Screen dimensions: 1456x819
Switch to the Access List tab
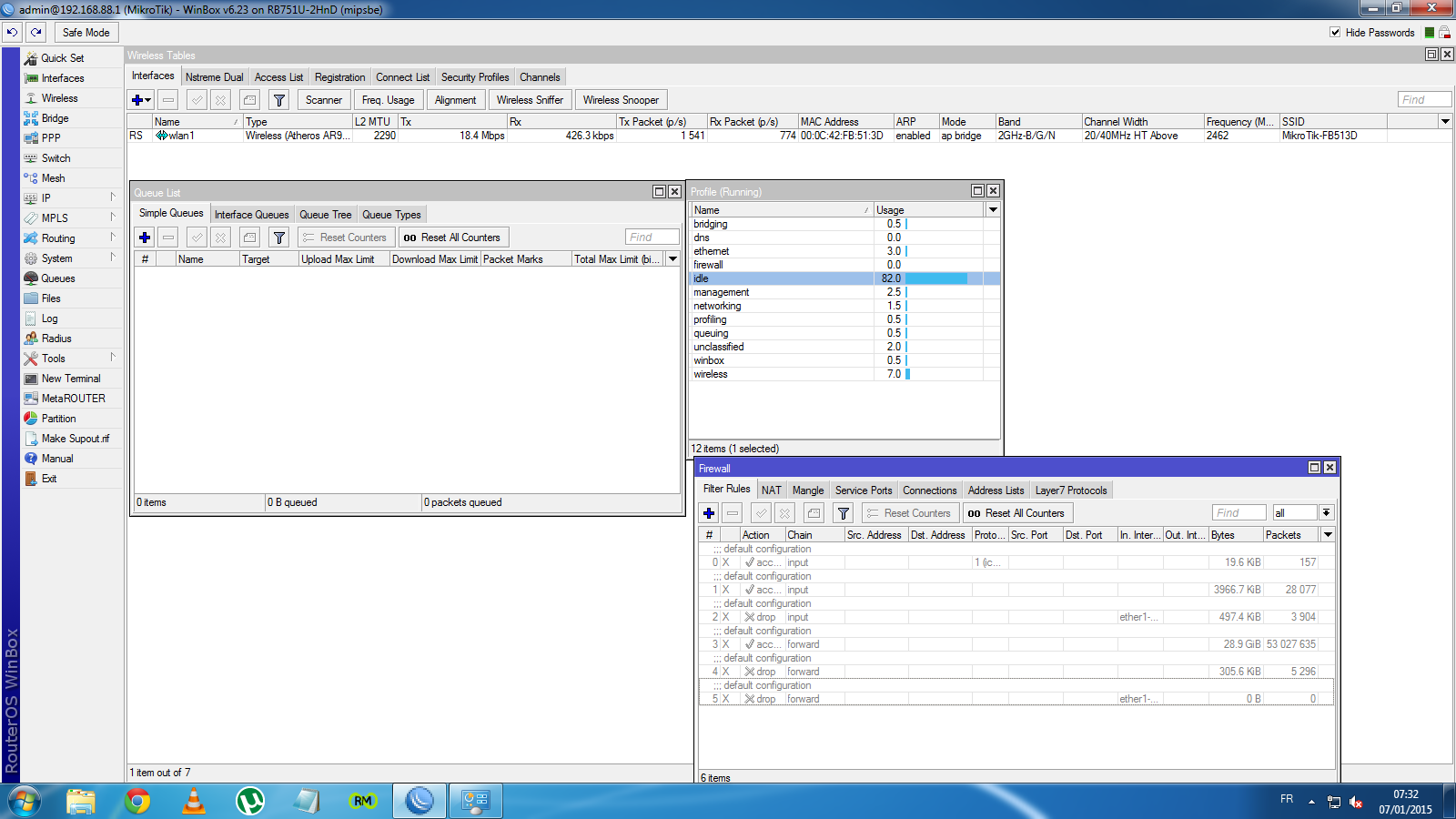(x=278, y=77)
